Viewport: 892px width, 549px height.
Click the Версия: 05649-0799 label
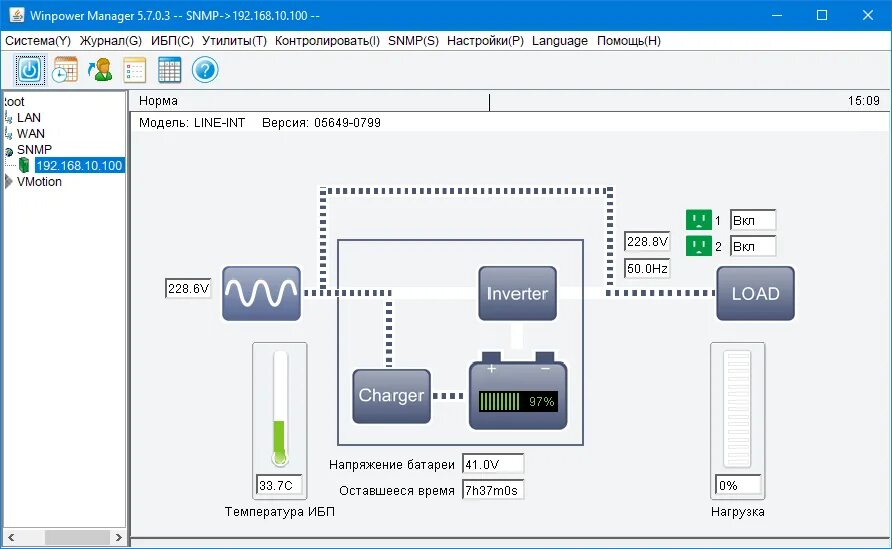pyautogui.click(x=321, y=122)
